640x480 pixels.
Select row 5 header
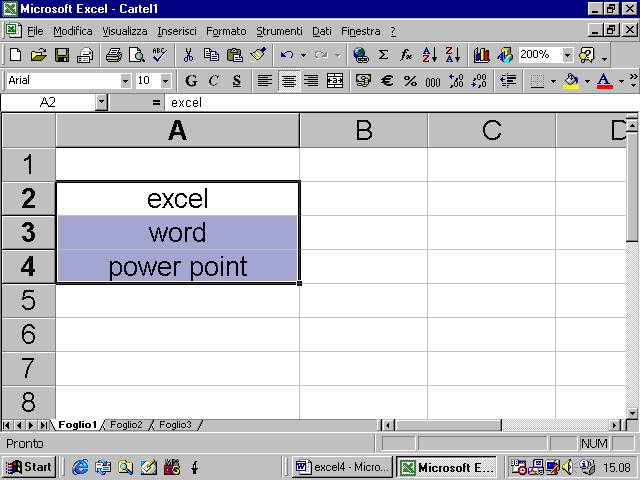[x=28, y=300]
